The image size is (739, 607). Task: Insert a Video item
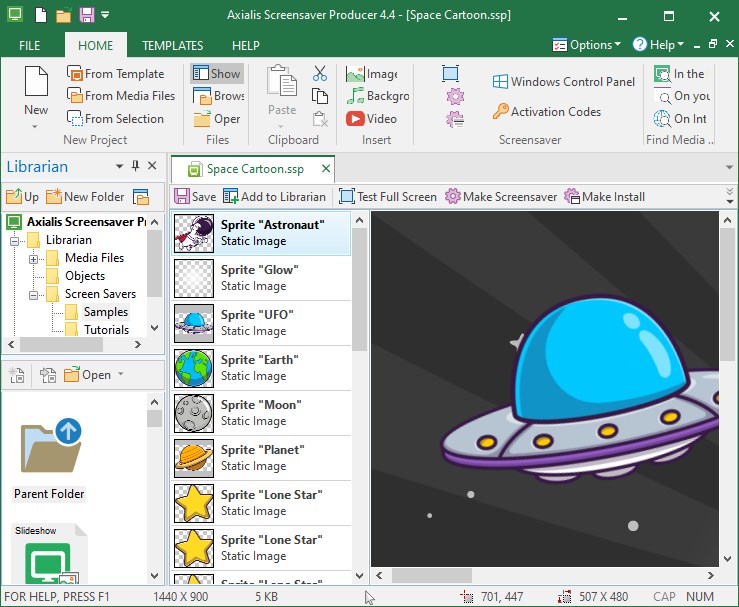click(371, 118)
